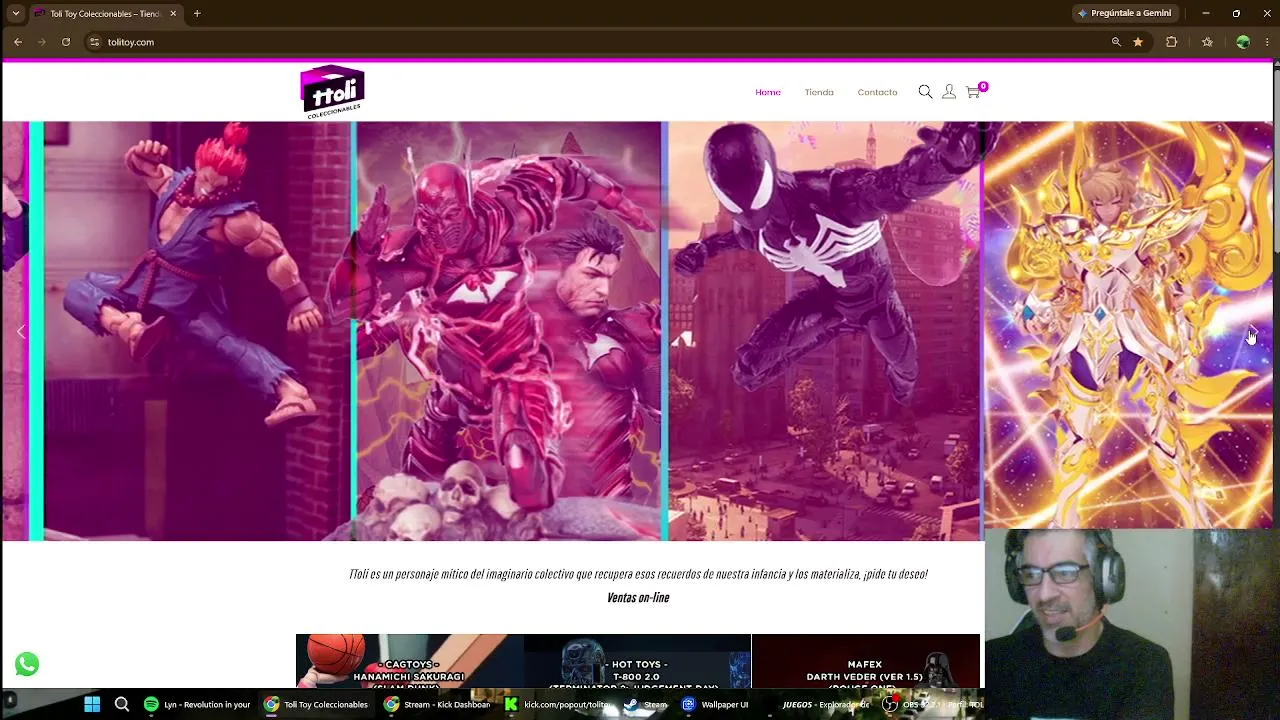Open the Chrome profile avatar
1280x720 pixels.
click(x=1243, y=42)
